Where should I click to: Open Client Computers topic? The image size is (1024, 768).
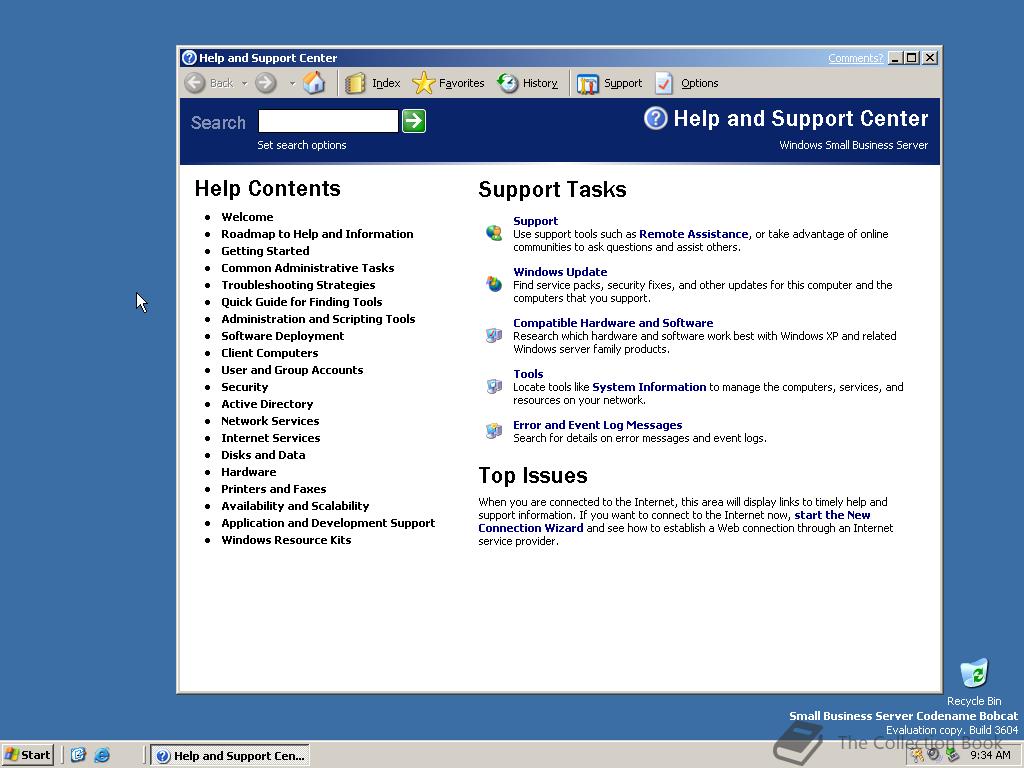270,353
